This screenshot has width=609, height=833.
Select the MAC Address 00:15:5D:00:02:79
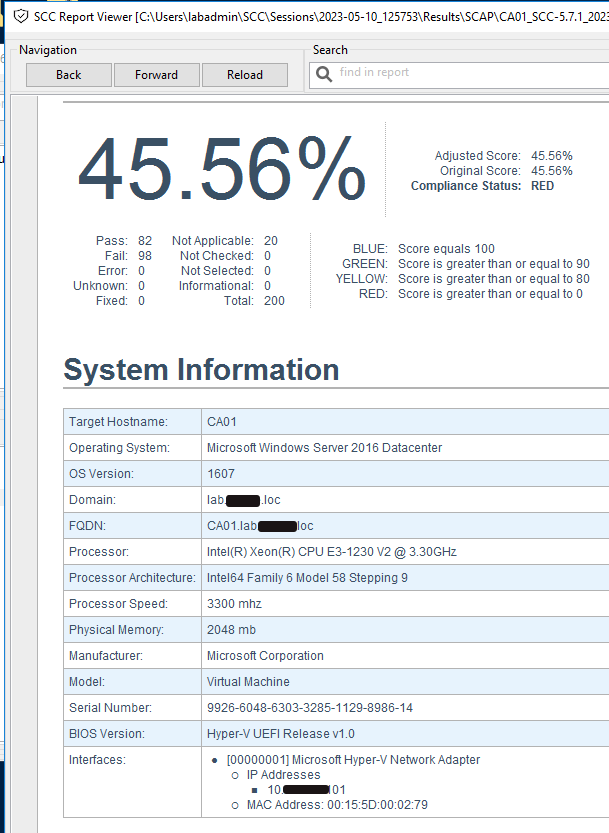click(337, 805)
